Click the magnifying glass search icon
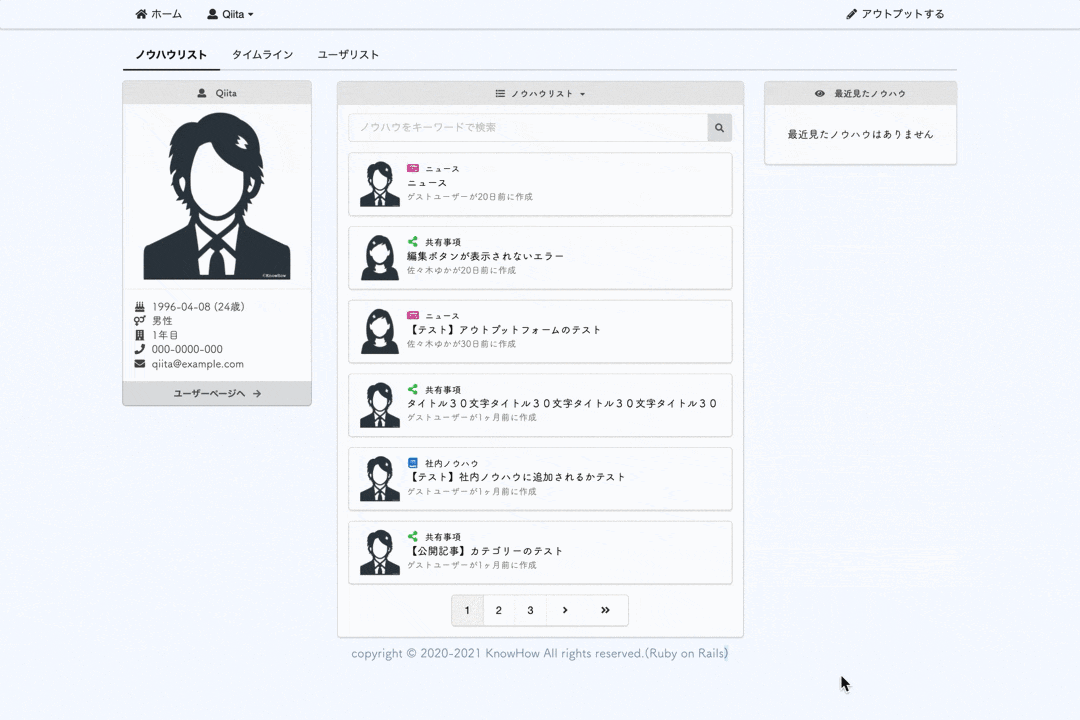The image size is (1080, 720). pos(719,128)
